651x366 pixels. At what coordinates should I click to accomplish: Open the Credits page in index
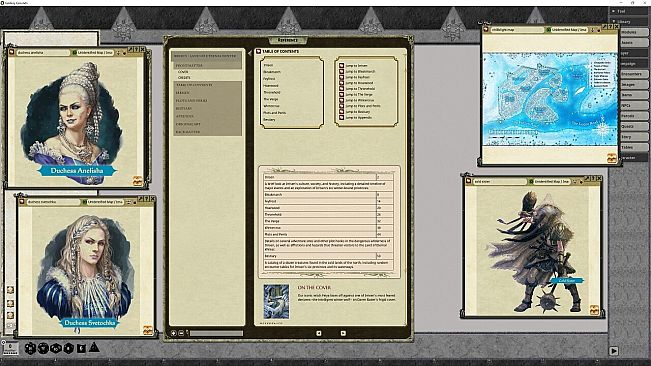click(184, 78)
